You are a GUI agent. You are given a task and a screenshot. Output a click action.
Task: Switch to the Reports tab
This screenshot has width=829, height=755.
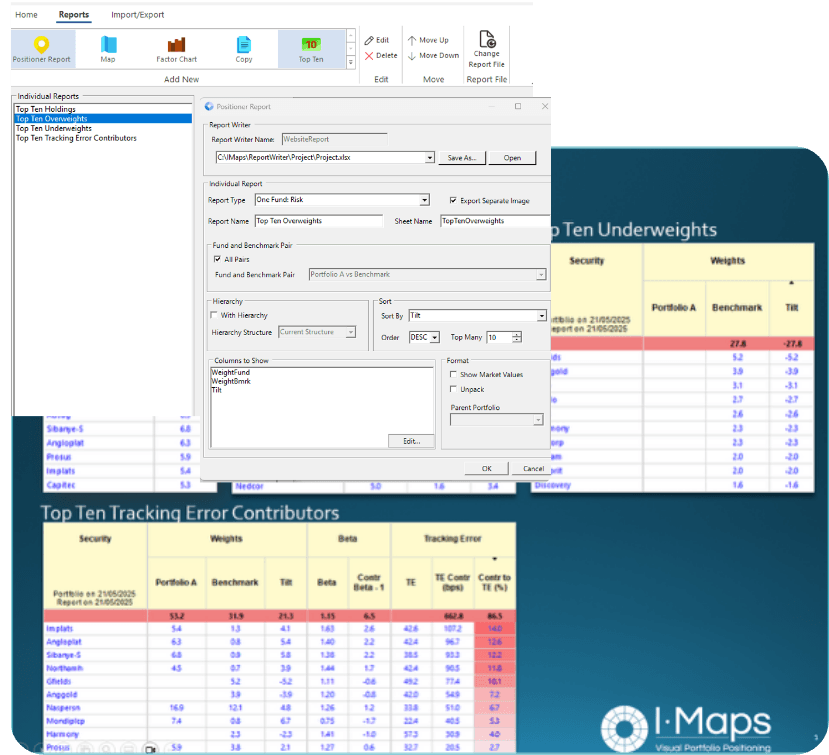(x=74, y=15)
